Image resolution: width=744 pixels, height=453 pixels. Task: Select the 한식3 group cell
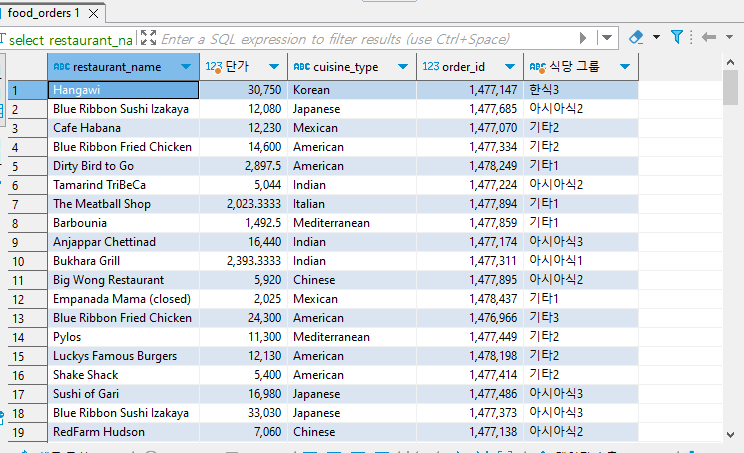[x=581, y=90]
